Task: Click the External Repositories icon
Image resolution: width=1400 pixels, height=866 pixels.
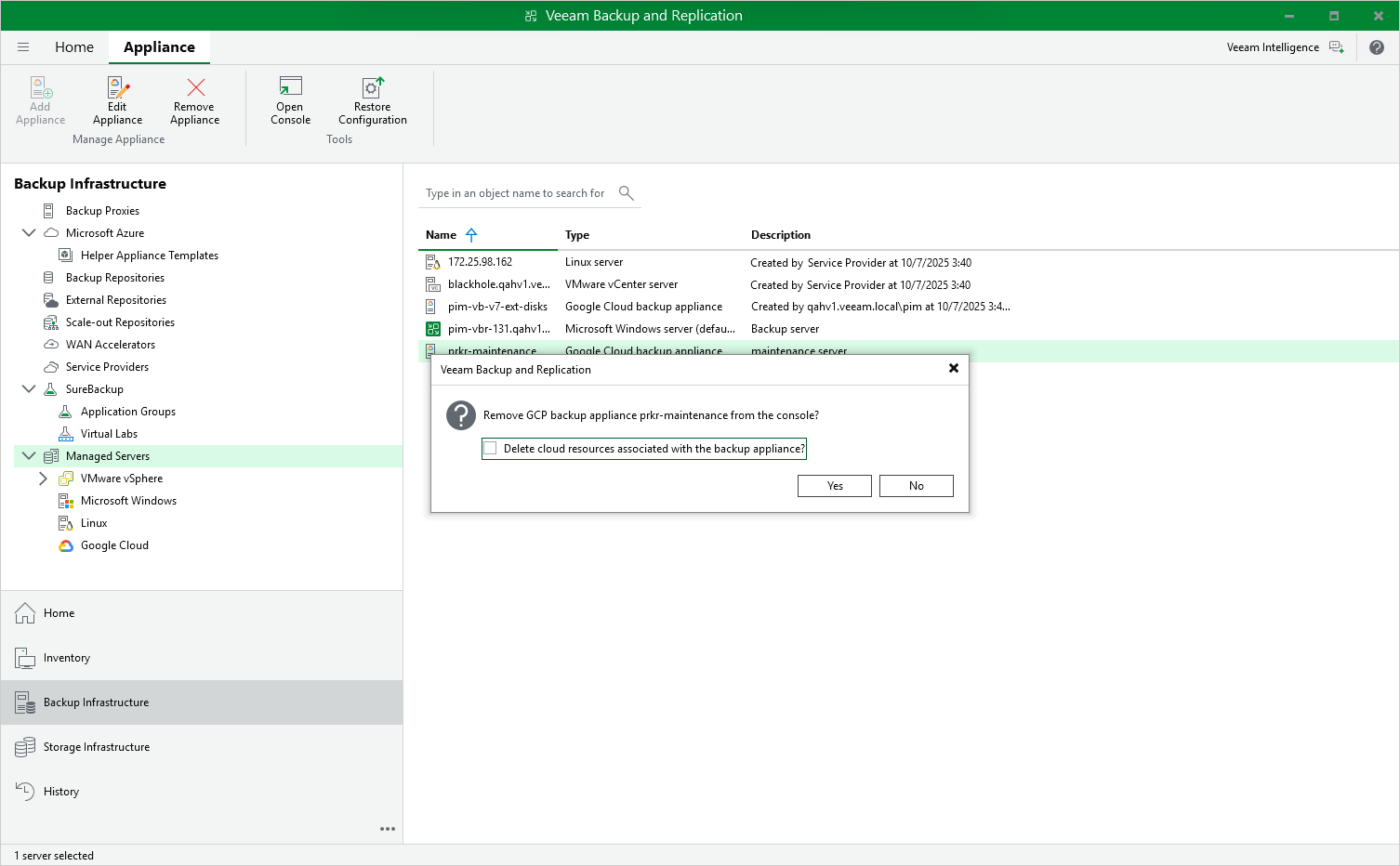Action: 51,300
